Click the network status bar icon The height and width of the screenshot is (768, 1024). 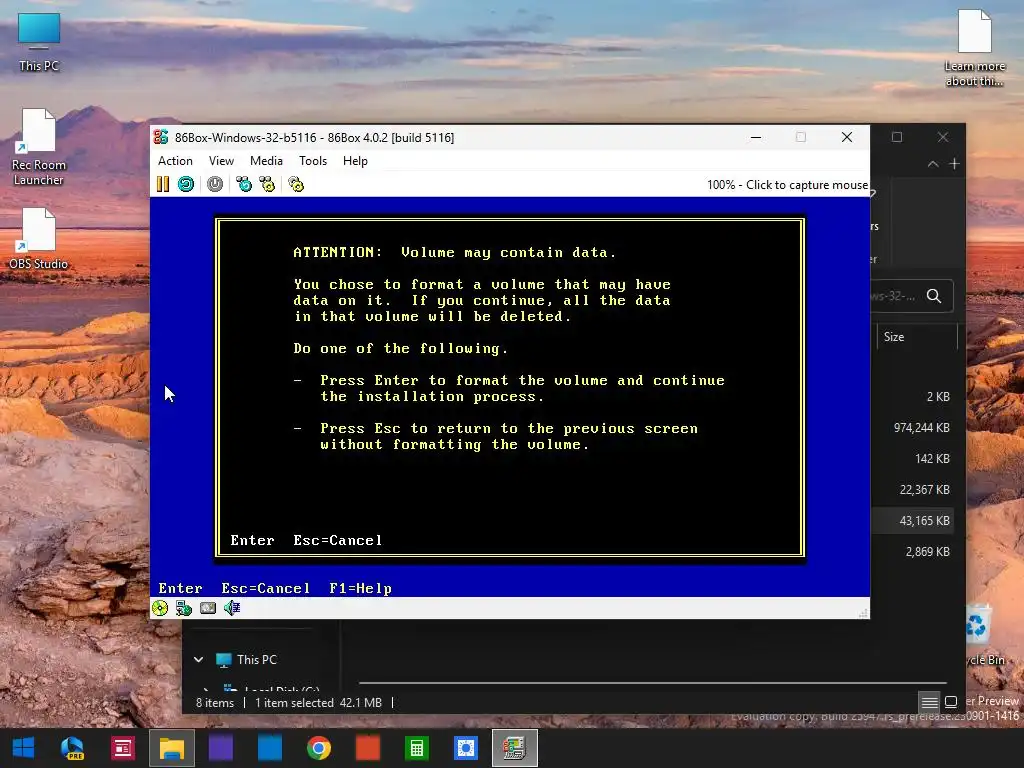(184, 608)
